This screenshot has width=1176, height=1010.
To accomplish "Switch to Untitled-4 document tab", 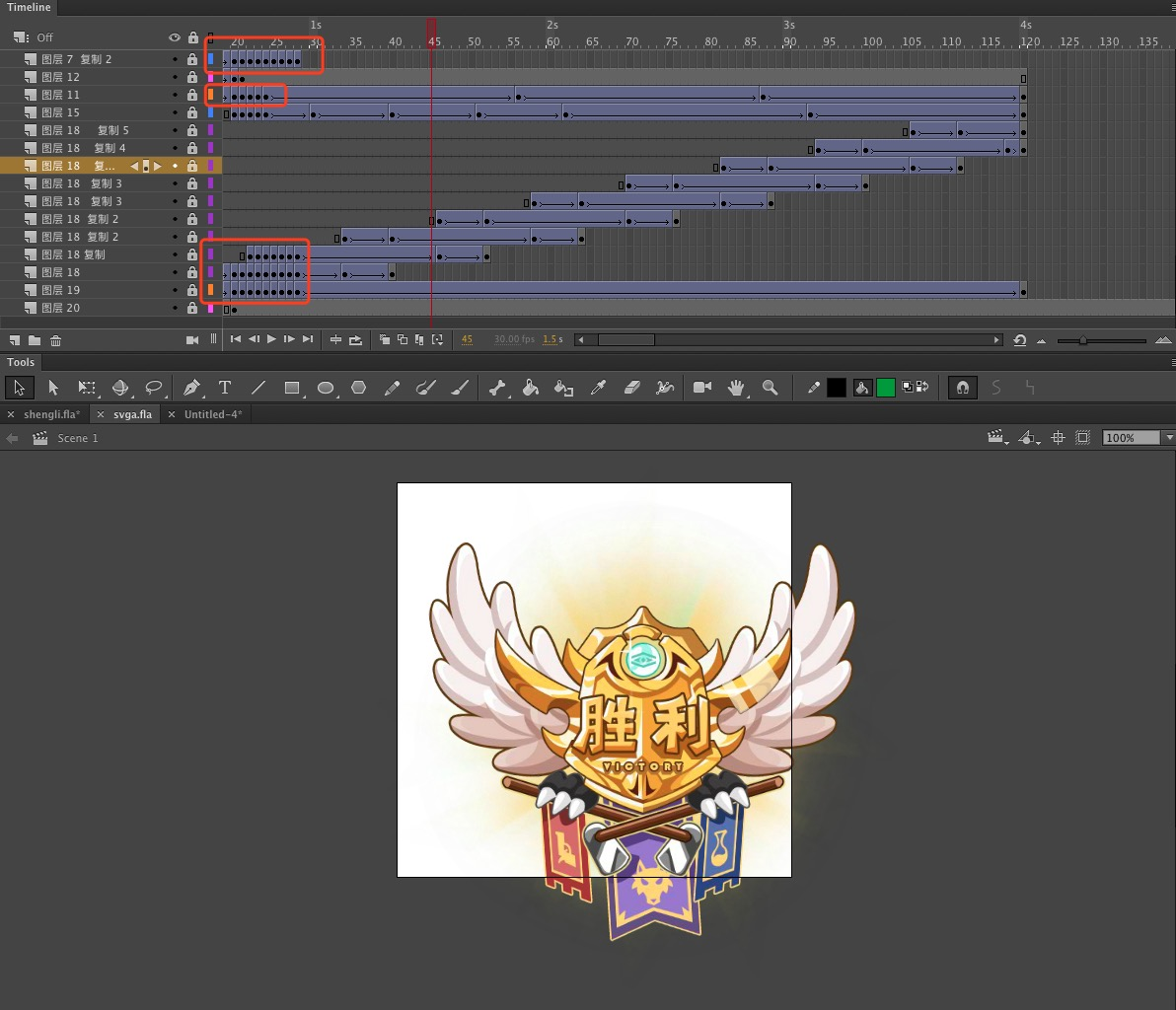I will click(x=213, y=414).
